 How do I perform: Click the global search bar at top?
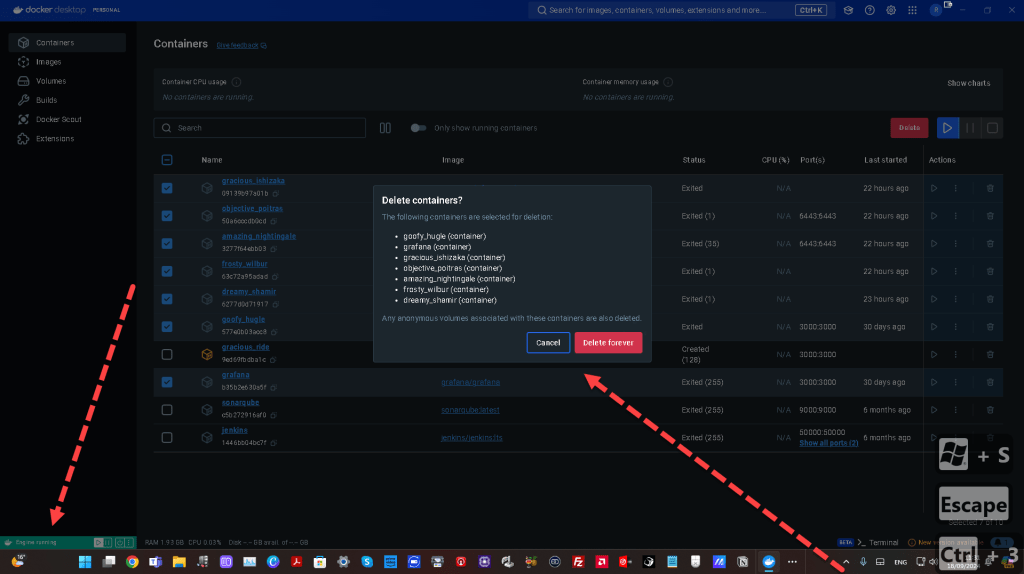tap(679, 10)
